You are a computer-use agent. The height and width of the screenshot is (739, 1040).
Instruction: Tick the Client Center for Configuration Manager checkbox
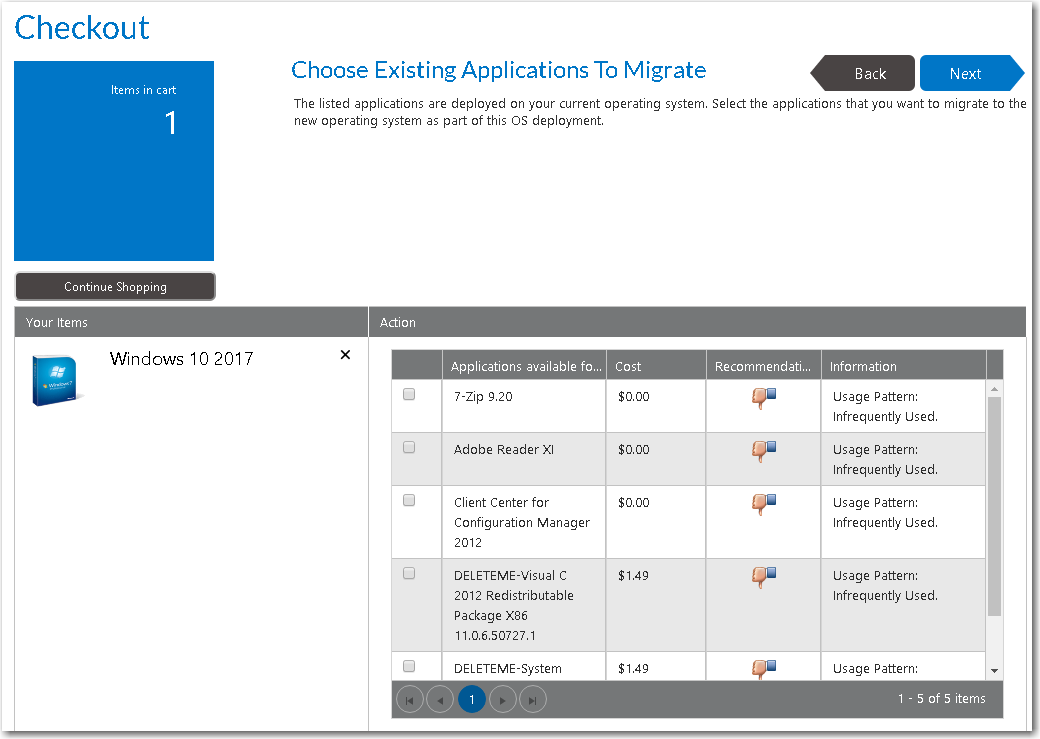point(409,501)
